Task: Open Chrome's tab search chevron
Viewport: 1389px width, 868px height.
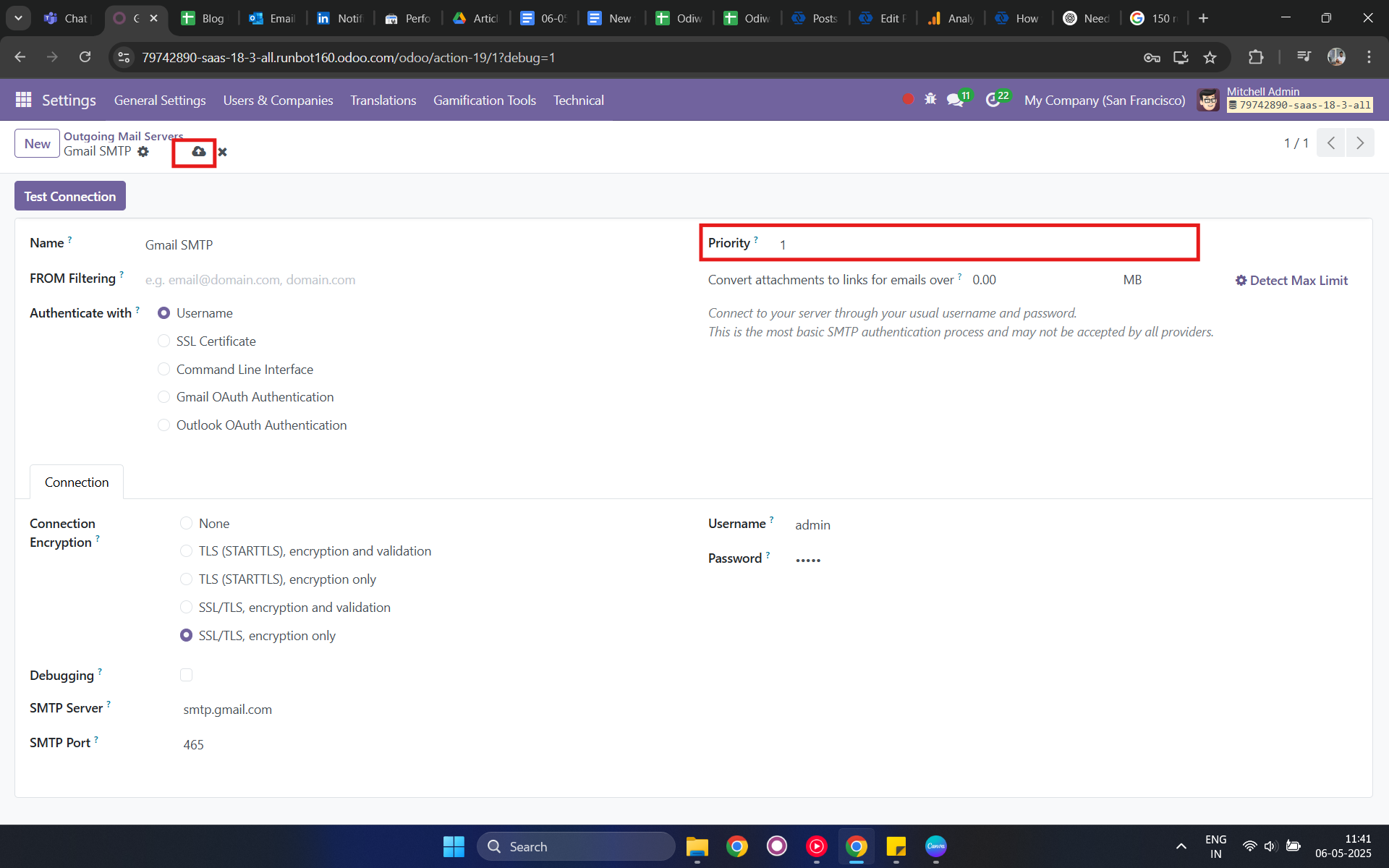Action: click(x=18, y=18)
